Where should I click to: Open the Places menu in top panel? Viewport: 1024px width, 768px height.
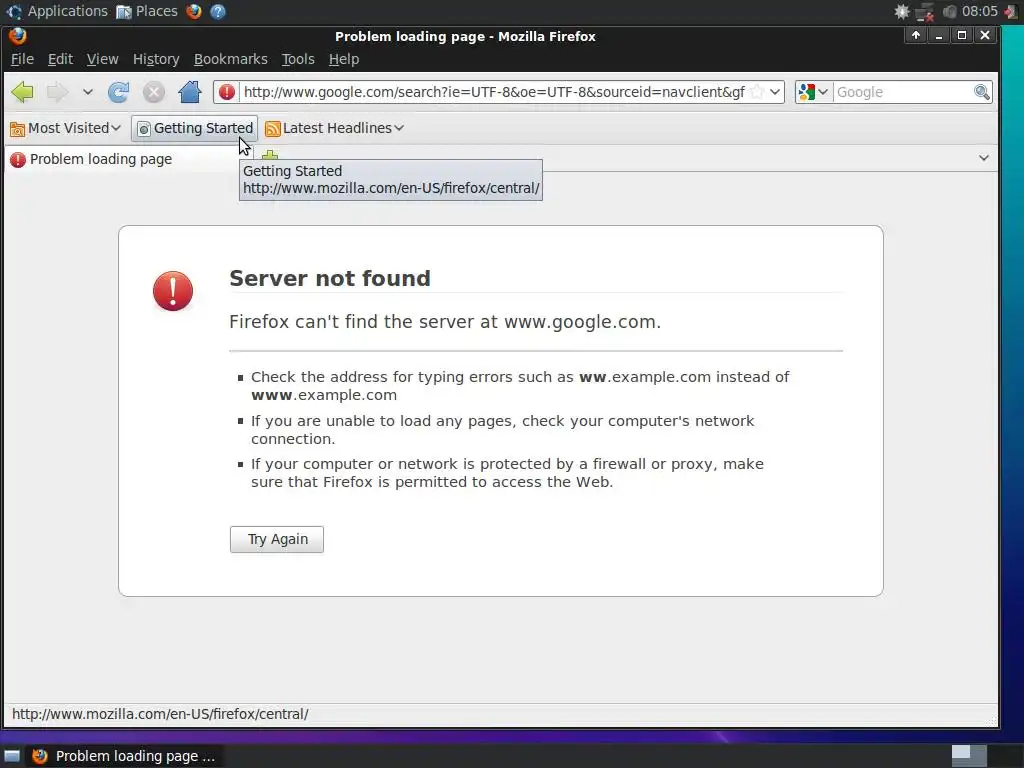click(147, 11)
